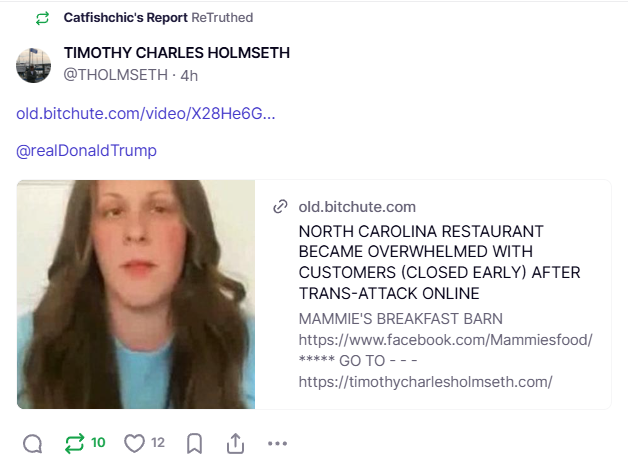ReTruth this post using the green arrows icon

pos(74,443)
